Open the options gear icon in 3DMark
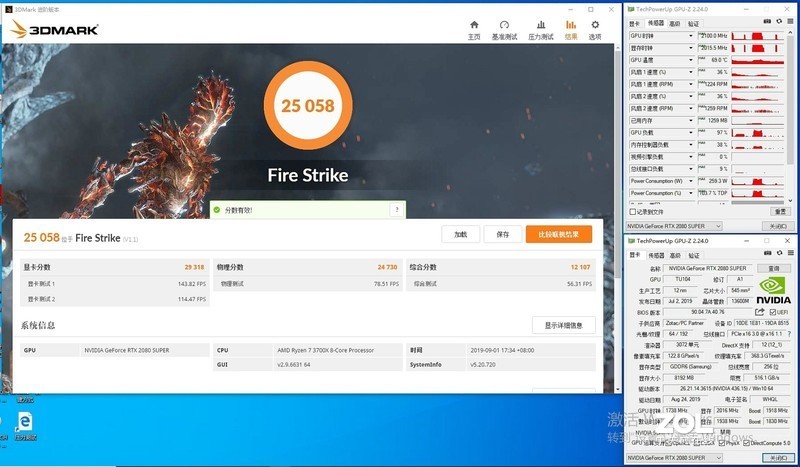The height and width of the screenshot is (467, 800). click(x=595, y=25)
